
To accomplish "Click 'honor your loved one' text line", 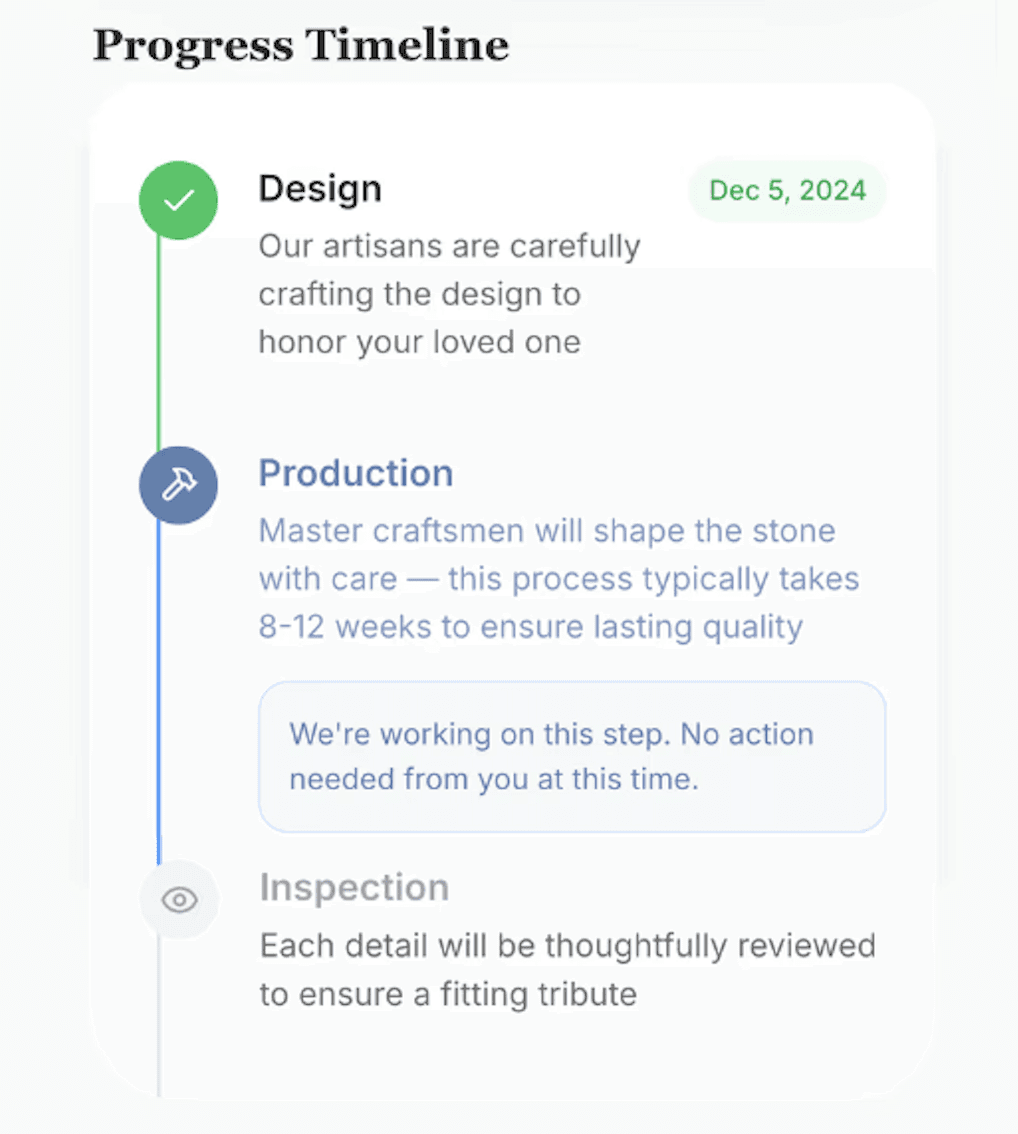I will (419, 342).
